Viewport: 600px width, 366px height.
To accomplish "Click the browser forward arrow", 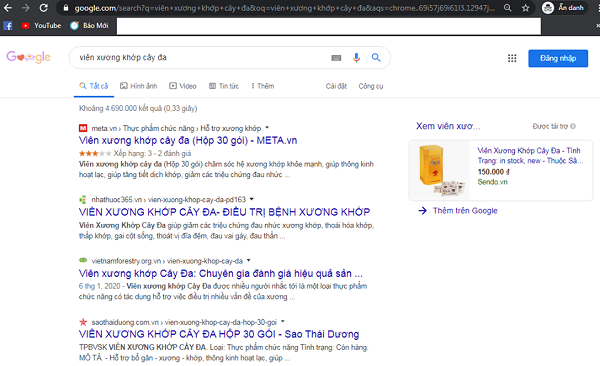I will [x=25, y=8].
